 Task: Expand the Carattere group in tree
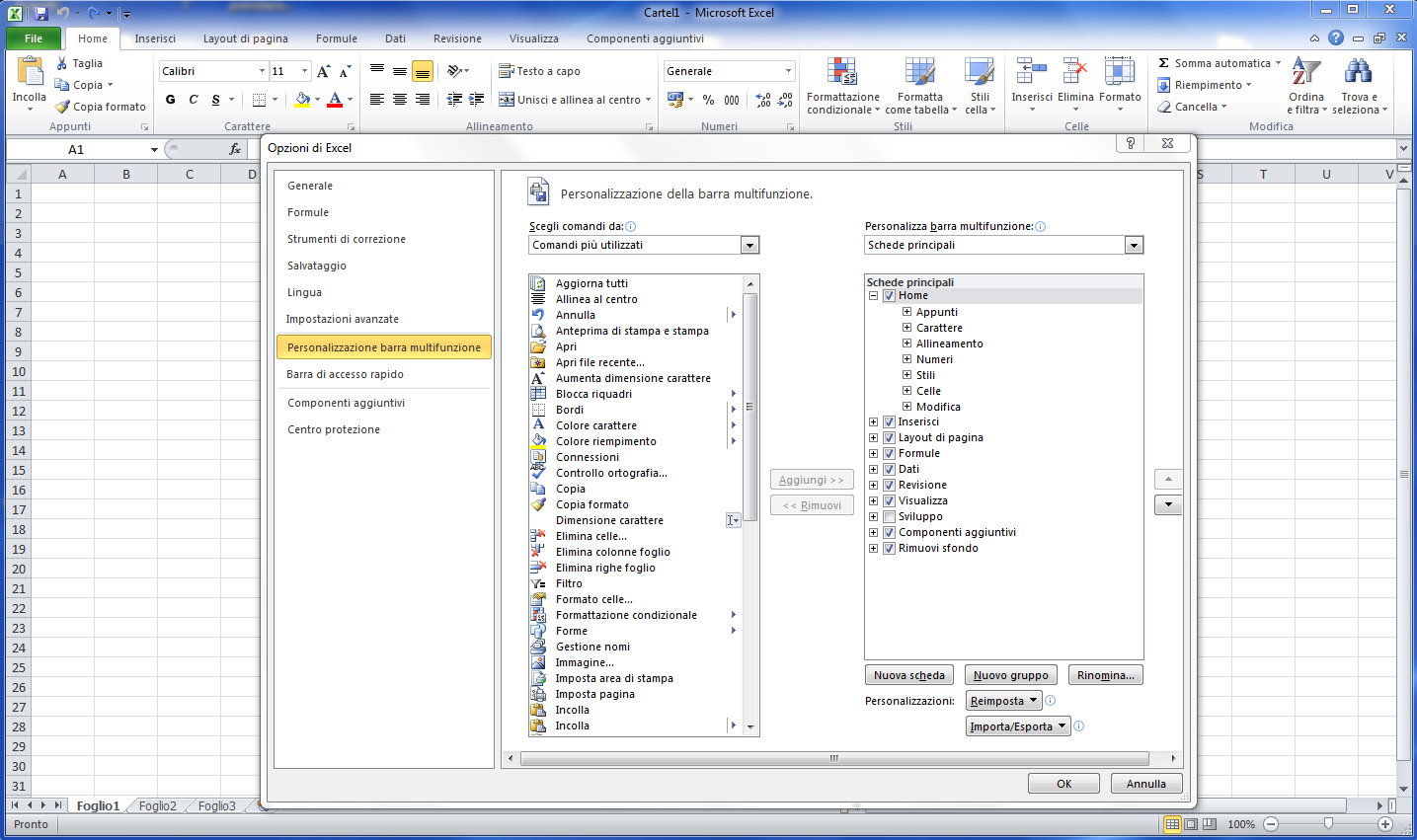click(906, 328)
